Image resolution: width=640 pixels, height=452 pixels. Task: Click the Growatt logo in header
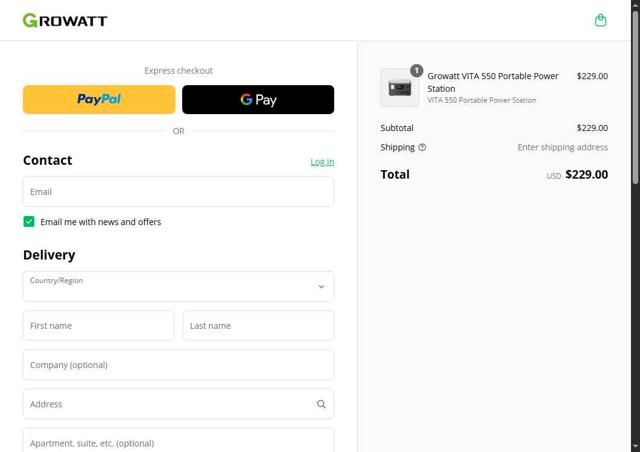point(65,20)
